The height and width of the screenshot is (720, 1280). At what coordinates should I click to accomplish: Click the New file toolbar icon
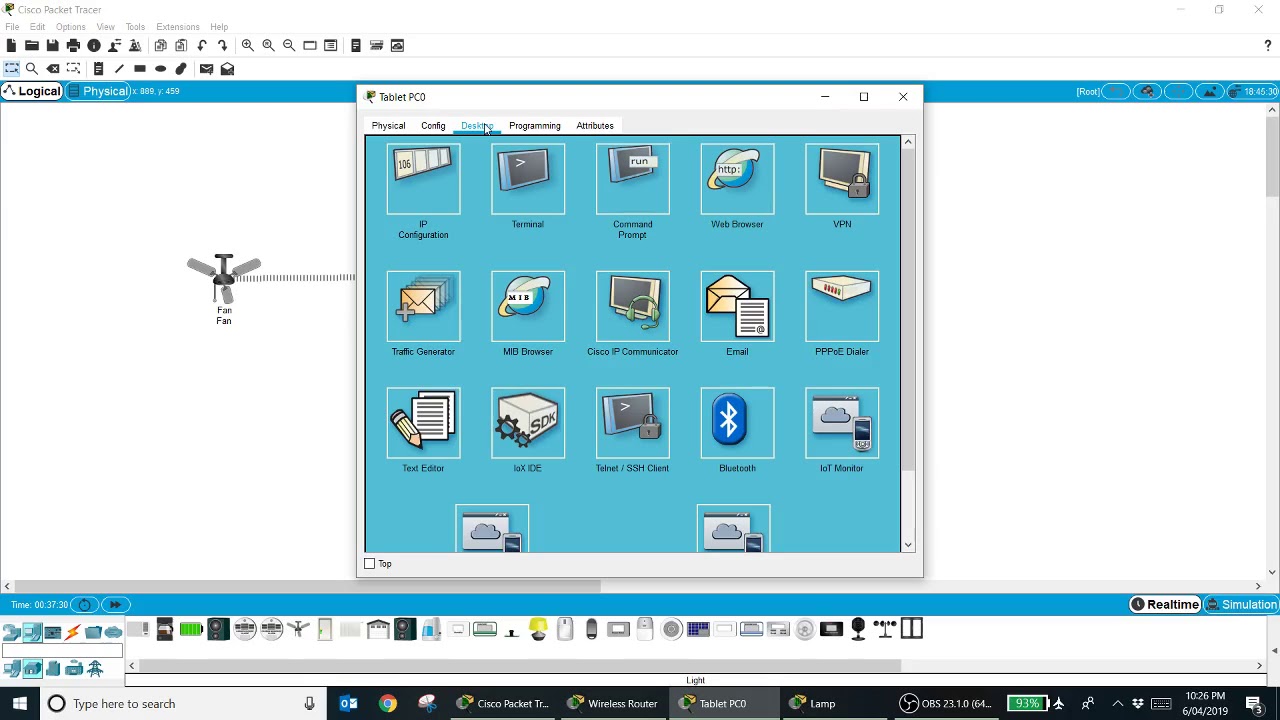tap(11, 45)
